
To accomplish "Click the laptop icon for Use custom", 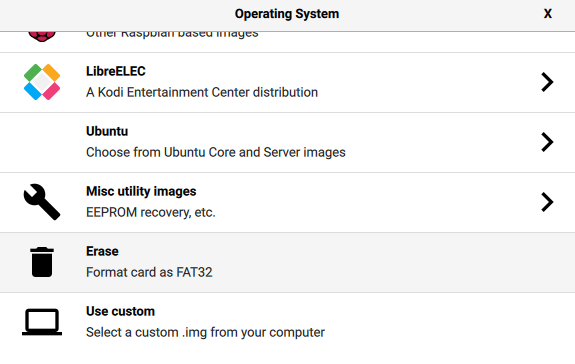I will pos(42,322).
